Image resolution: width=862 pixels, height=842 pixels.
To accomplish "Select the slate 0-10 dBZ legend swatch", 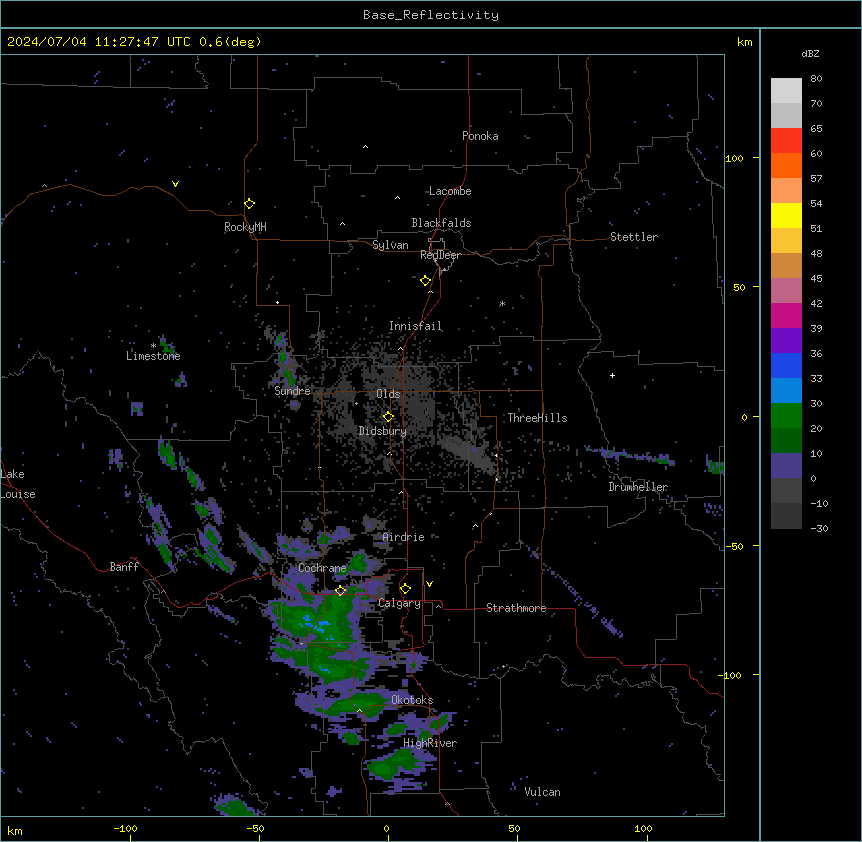I will click(786, 466).
